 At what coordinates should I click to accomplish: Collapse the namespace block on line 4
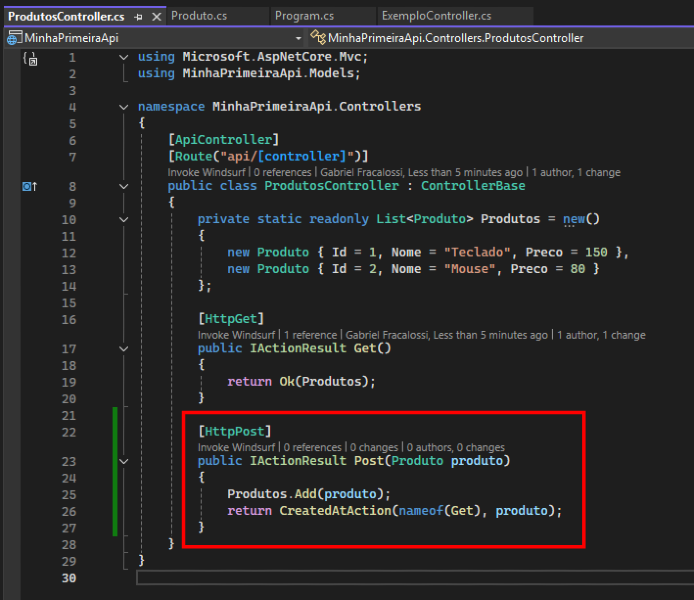tap(123, 107)
